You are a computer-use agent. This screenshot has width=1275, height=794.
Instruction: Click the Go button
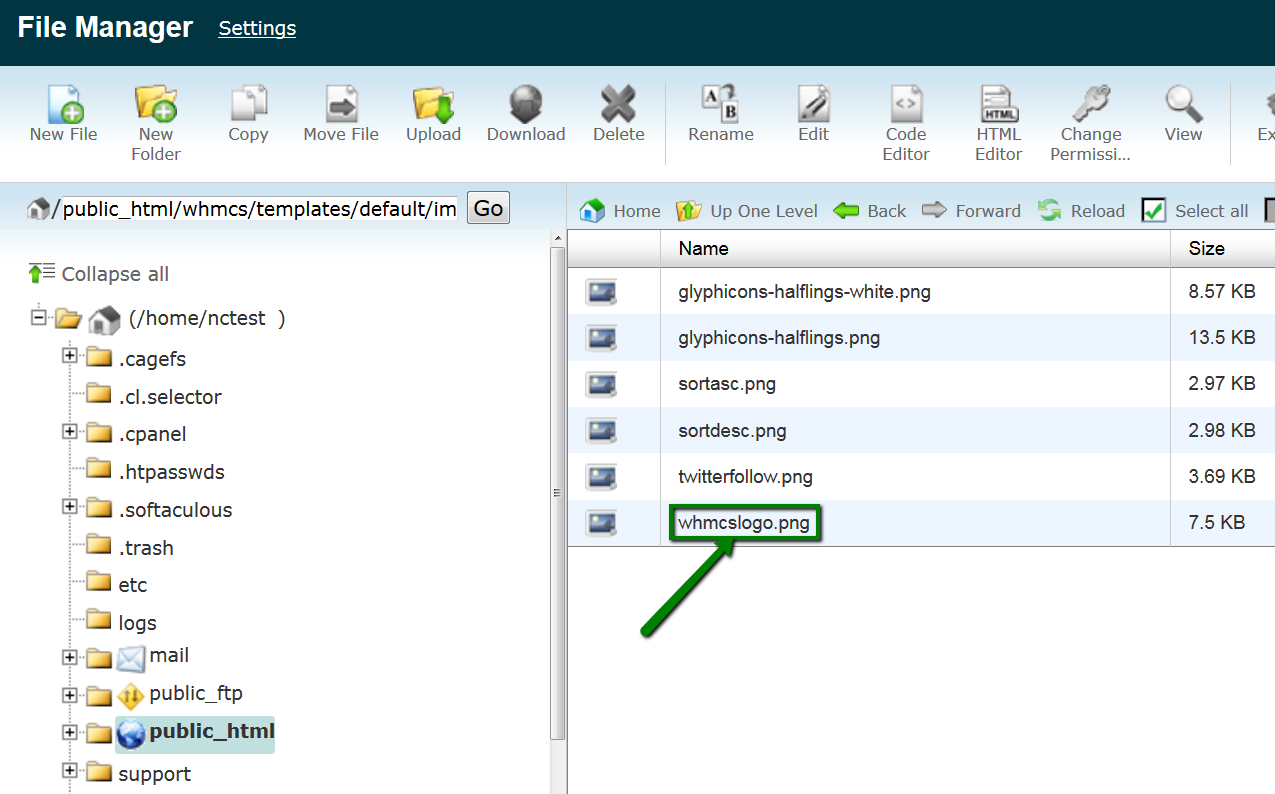coord(488,208)
